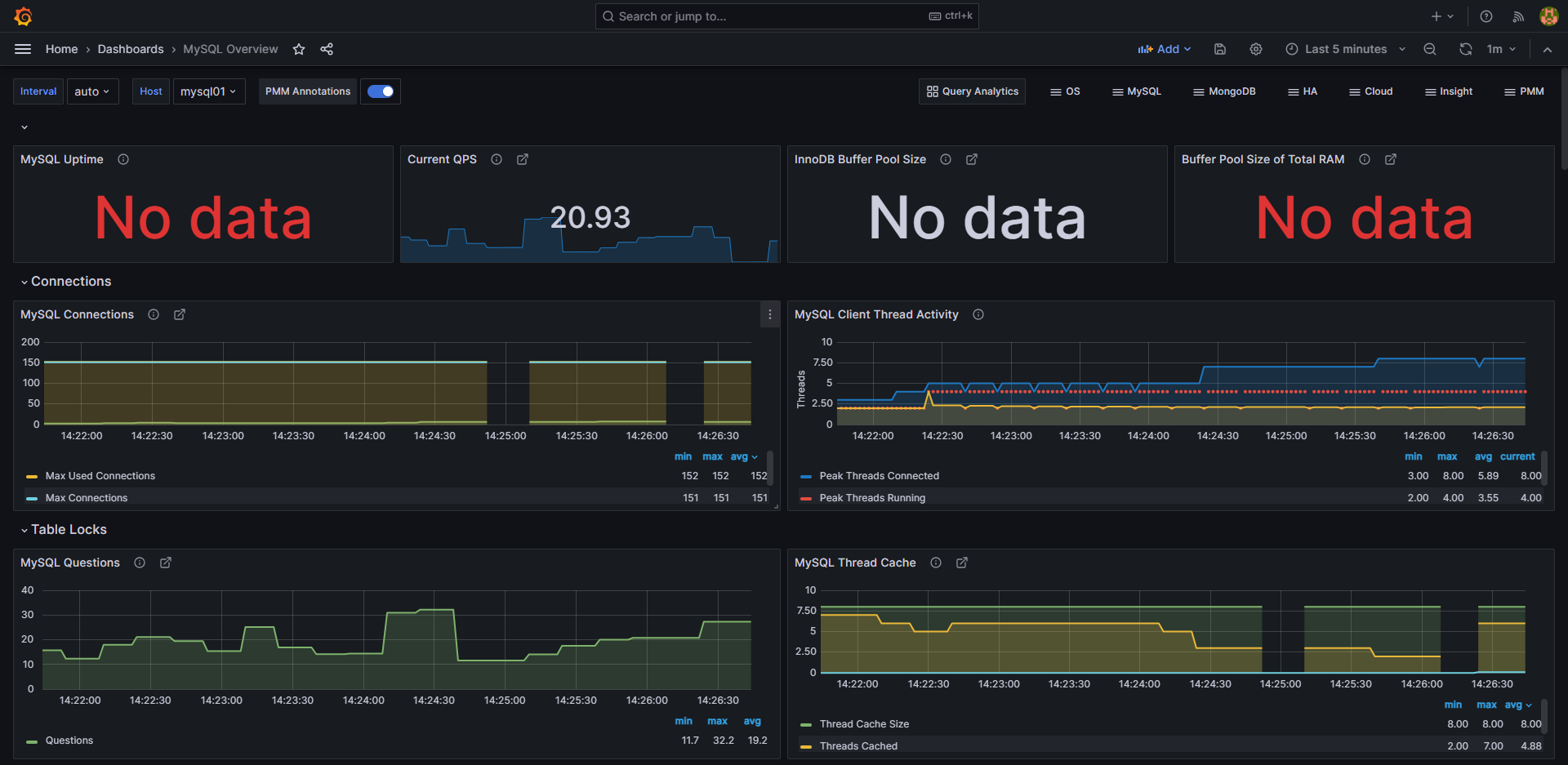Open the Add dropdown
The width and height of the screenshot is (1568, 765).
1165,49
